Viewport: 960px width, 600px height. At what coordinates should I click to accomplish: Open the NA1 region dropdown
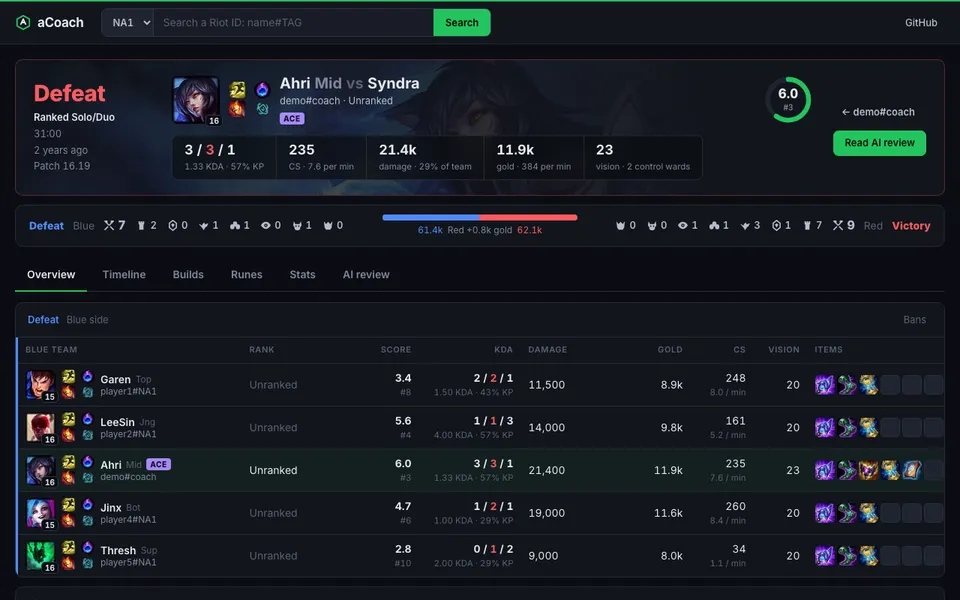pyautogui.click(x=128, y=23)
